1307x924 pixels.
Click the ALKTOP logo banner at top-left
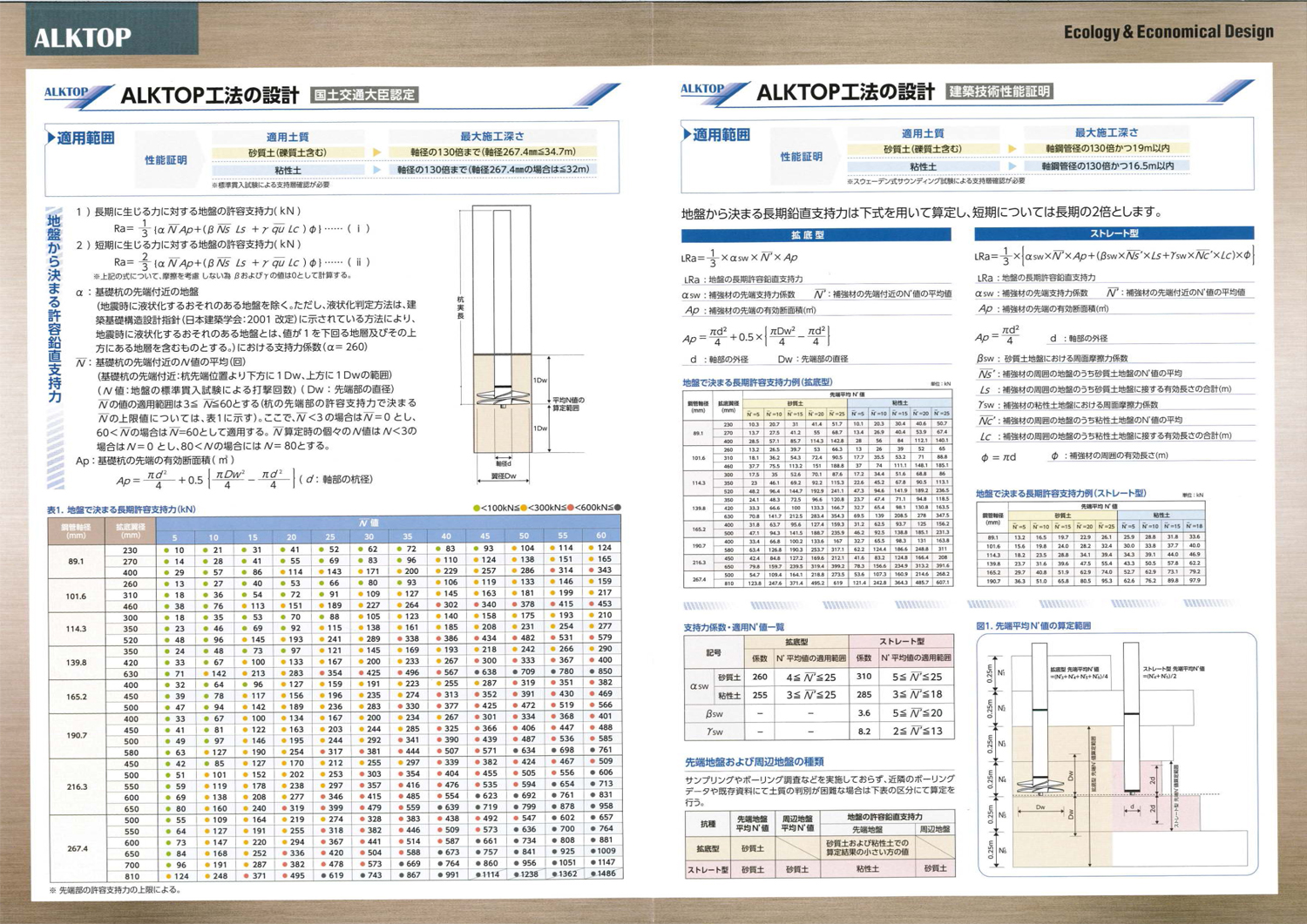point(112,30)
